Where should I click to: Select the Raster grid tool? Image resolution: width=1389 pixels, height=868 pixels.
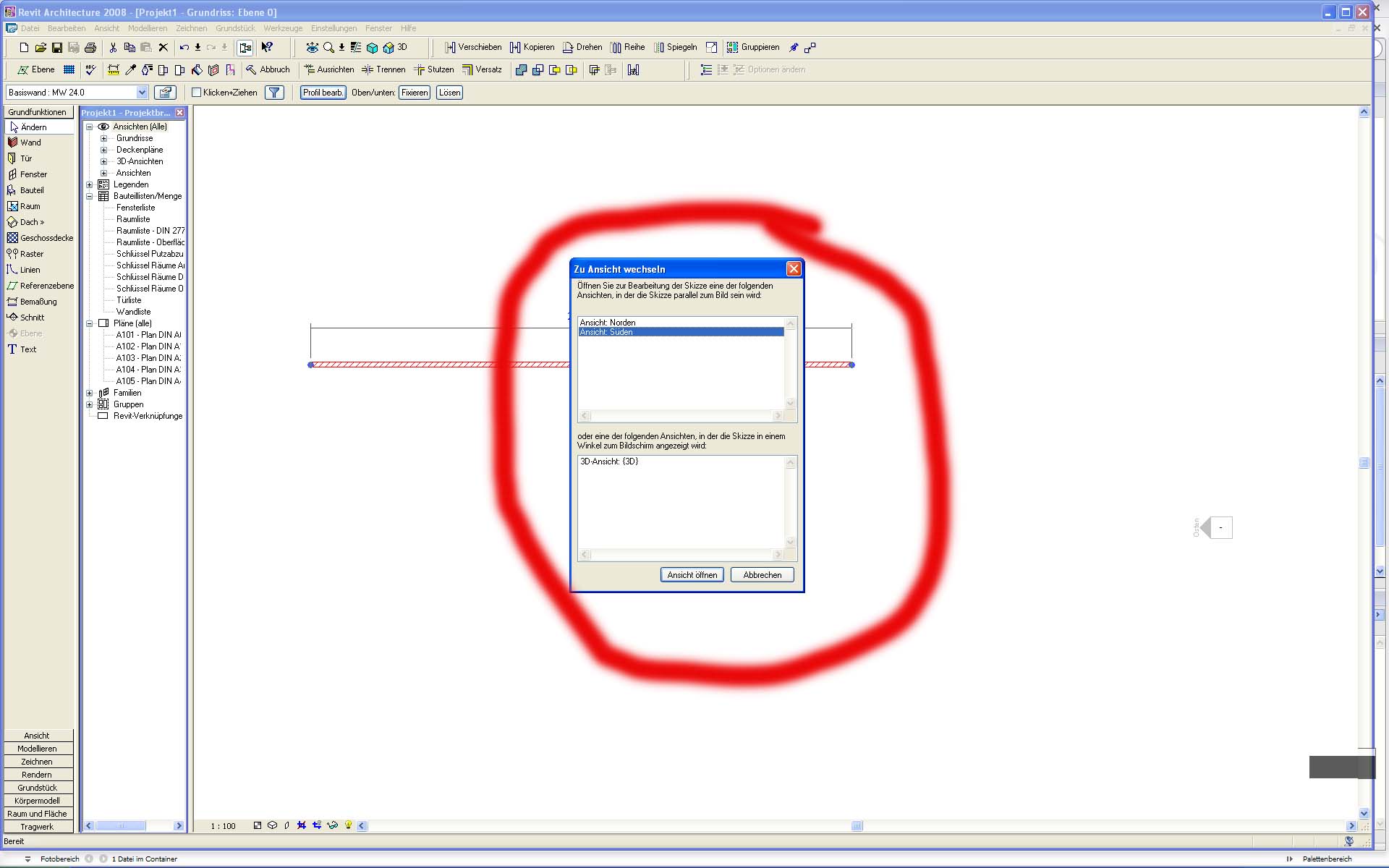(x=25, y=254)
